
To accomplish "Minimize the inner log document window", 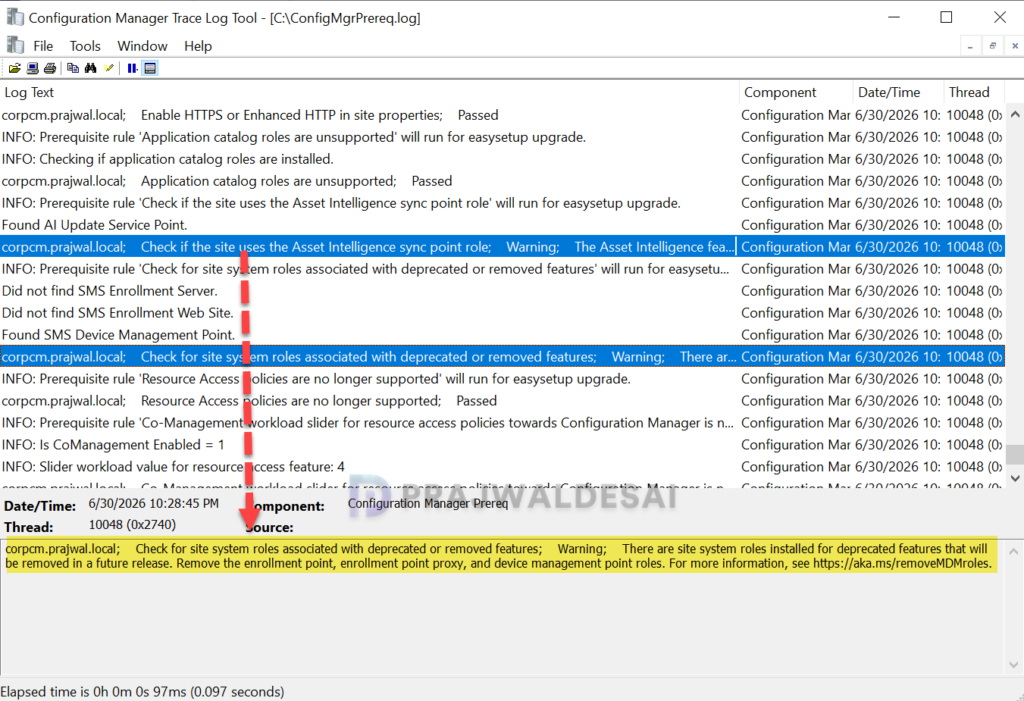I will point(970,46).
